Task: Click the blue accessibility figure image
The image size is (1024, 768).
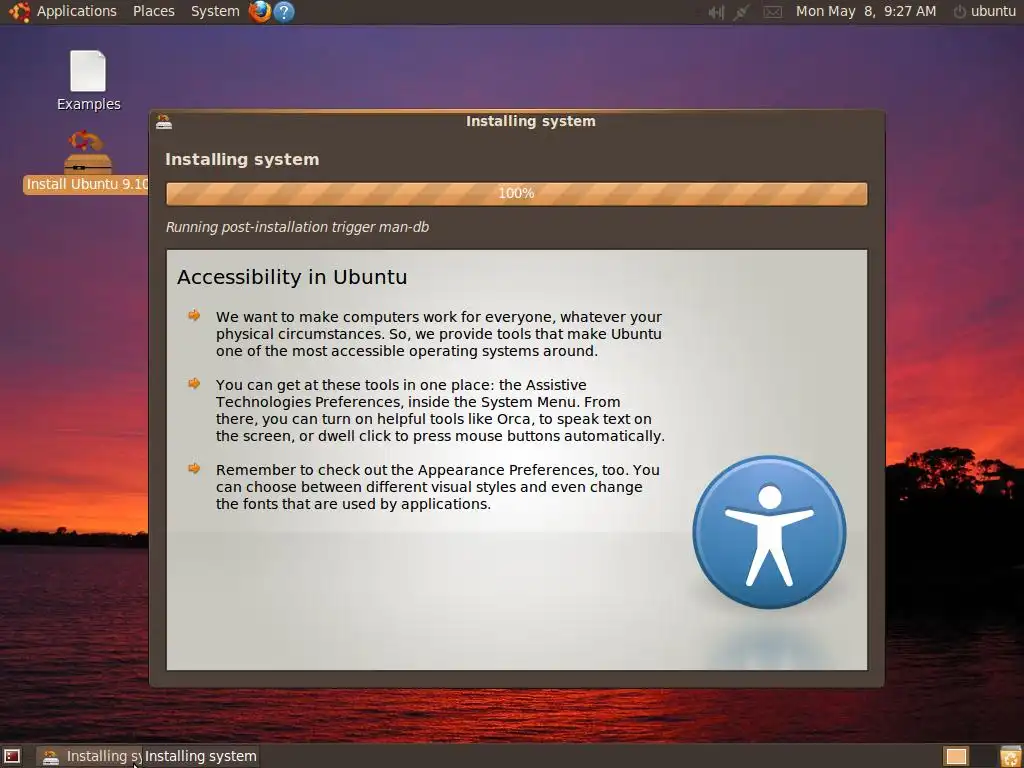Action: point(769,532)
